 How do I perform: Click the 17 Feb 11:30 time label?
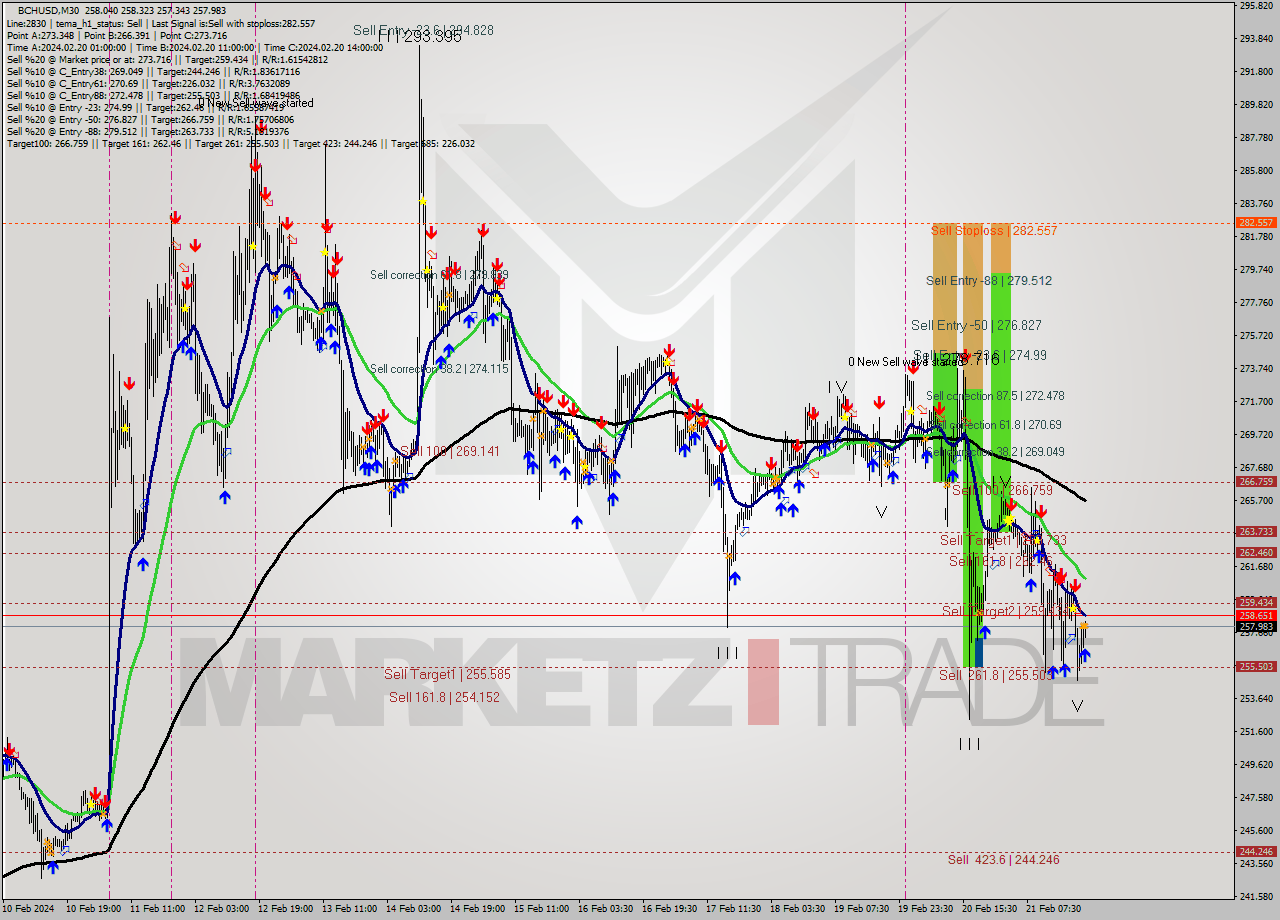[733, 910]
